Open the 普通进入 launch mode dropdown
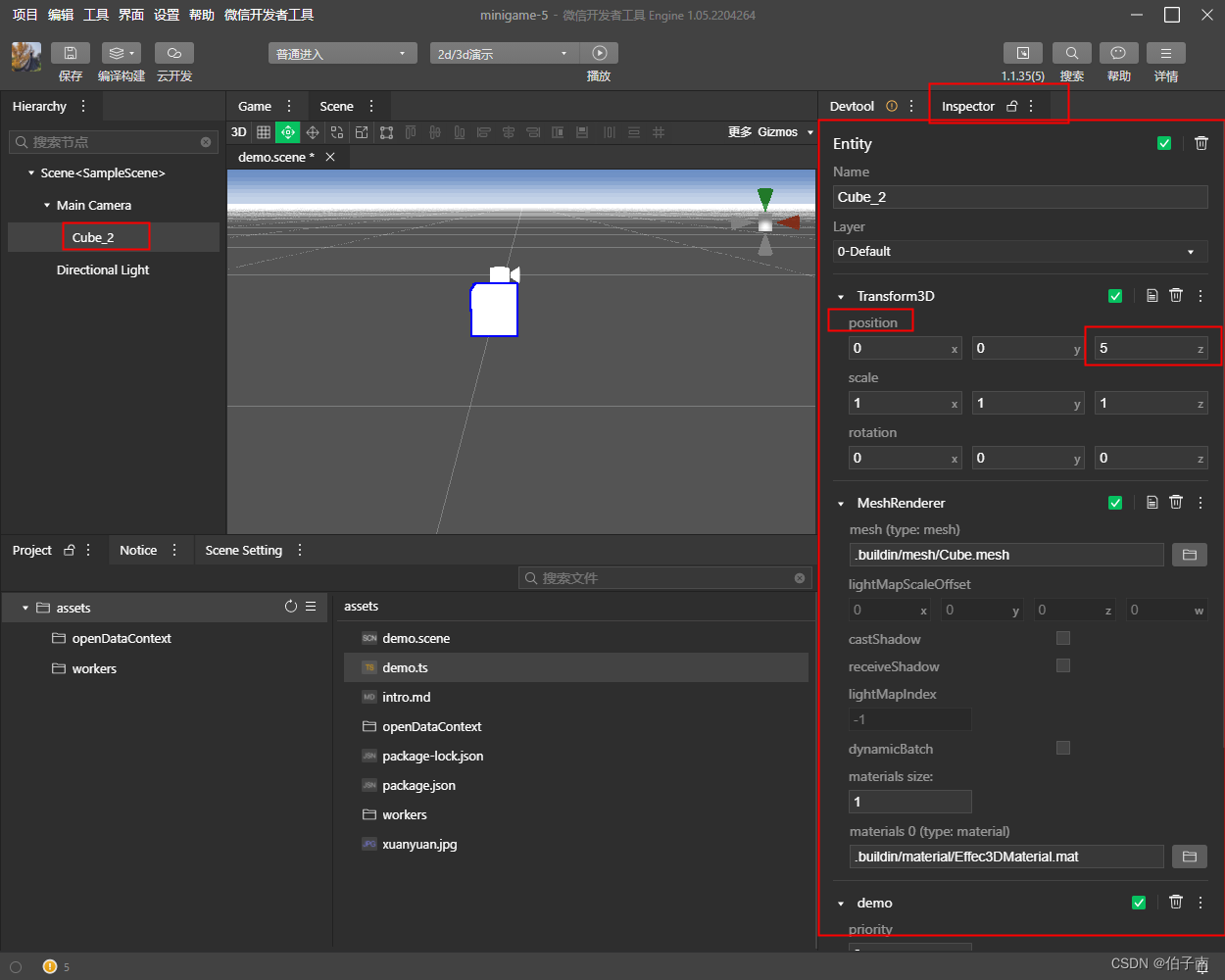 tap(342, 53)
